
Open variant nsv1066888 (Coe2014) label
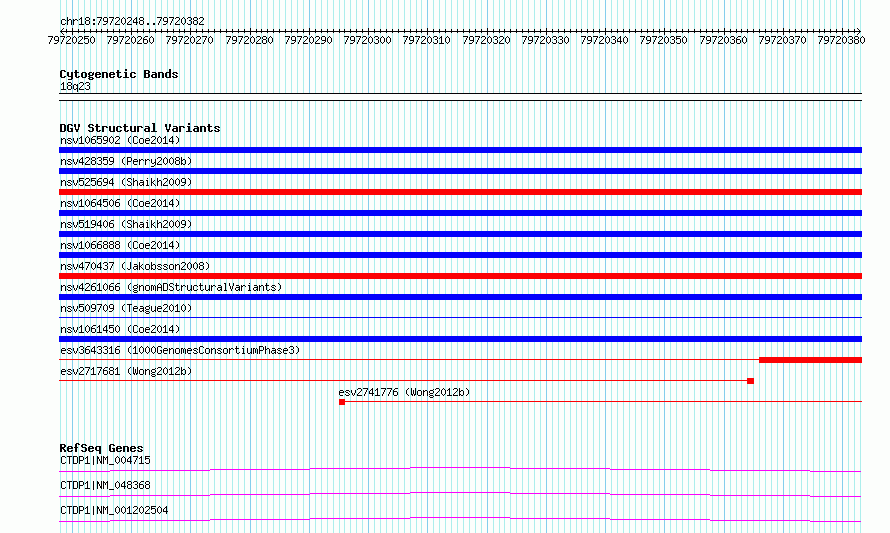[120, 245]
